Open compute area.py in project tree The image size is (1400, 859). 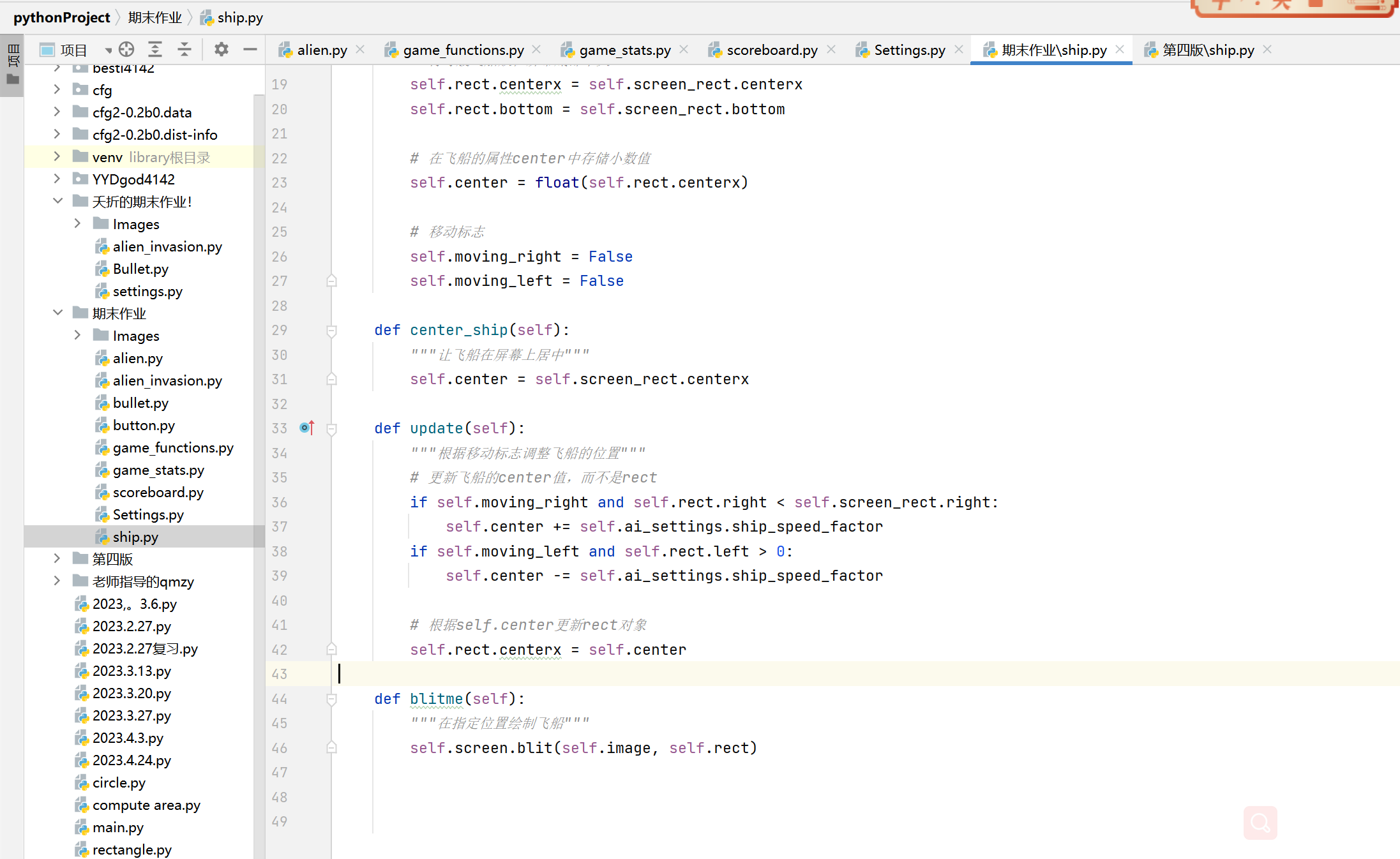pos(146,805)
